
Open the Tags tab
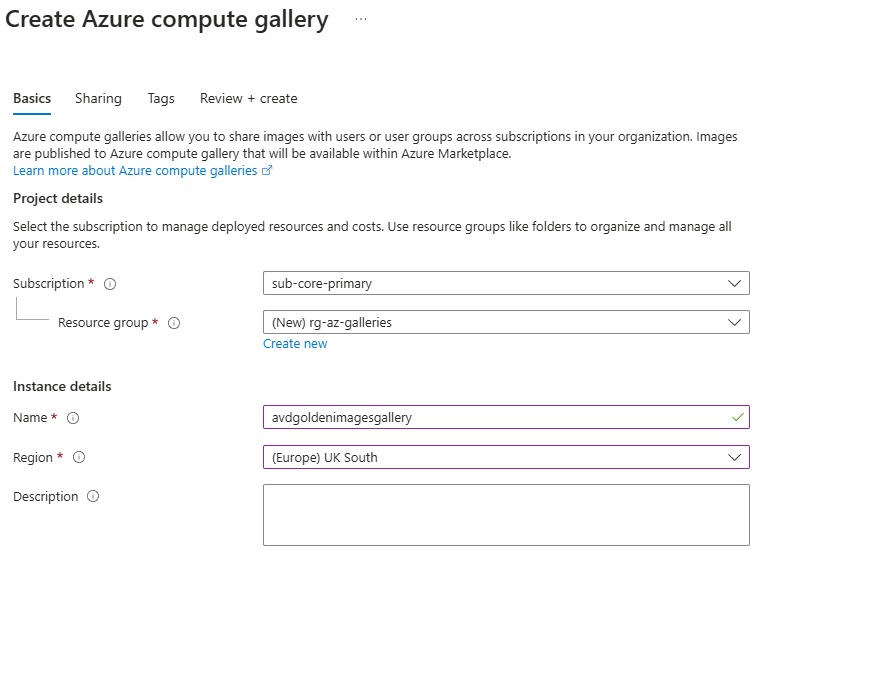(x=161, y=98)
